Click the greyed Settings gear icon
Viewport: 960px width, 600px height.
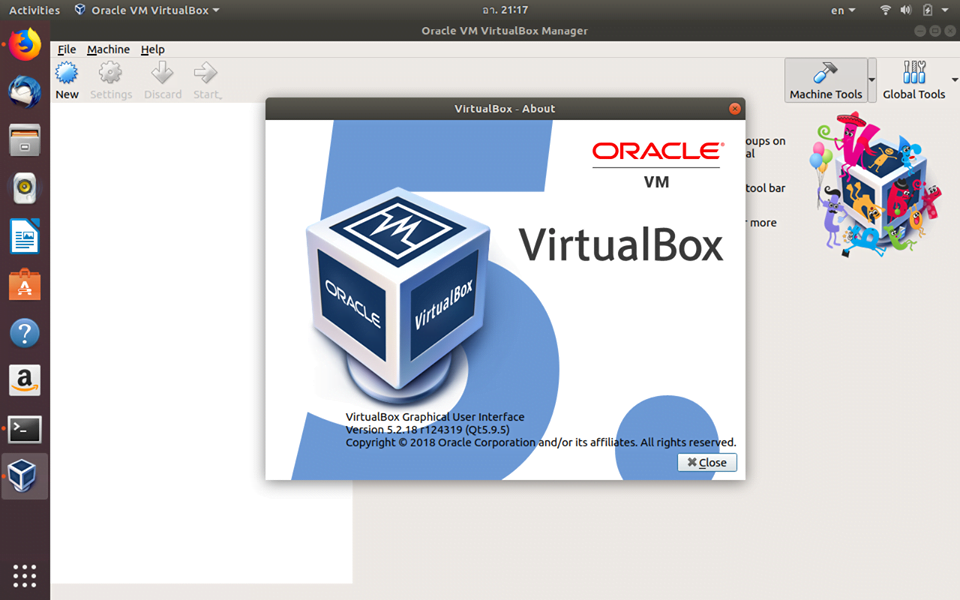coord(110,73)
